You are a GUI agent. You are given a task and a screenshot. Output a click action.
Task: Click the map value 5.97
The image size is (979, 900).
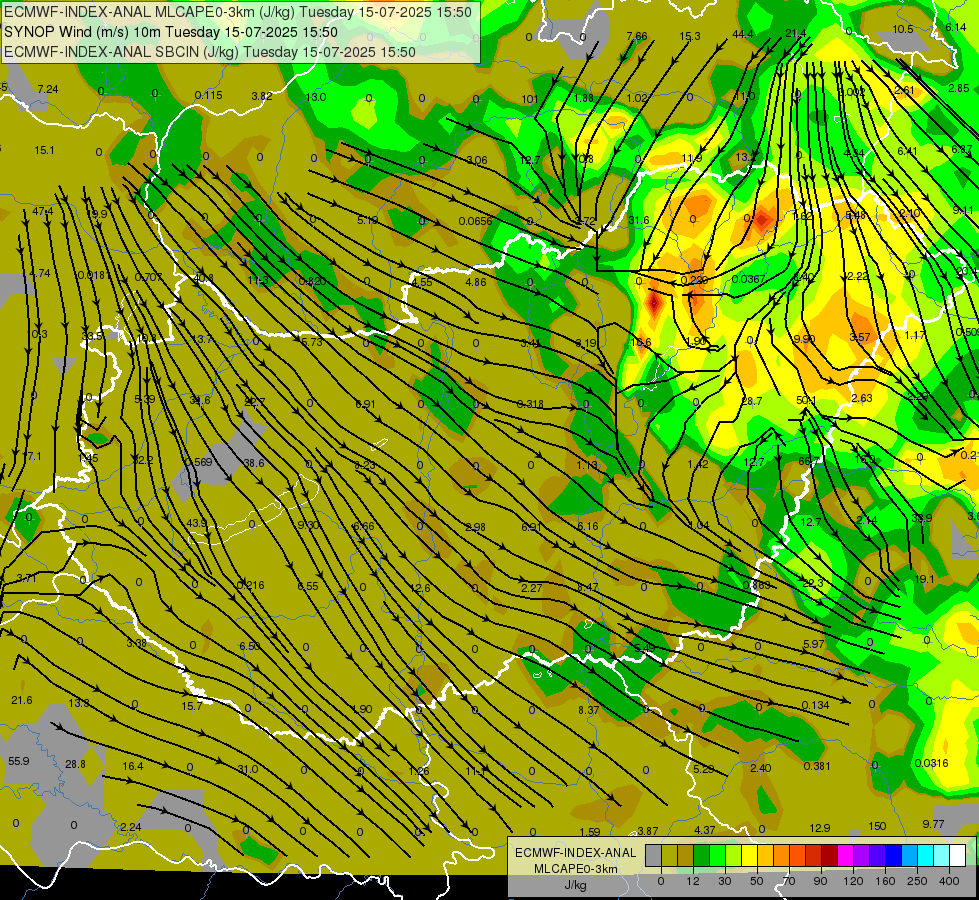[814, 644]
